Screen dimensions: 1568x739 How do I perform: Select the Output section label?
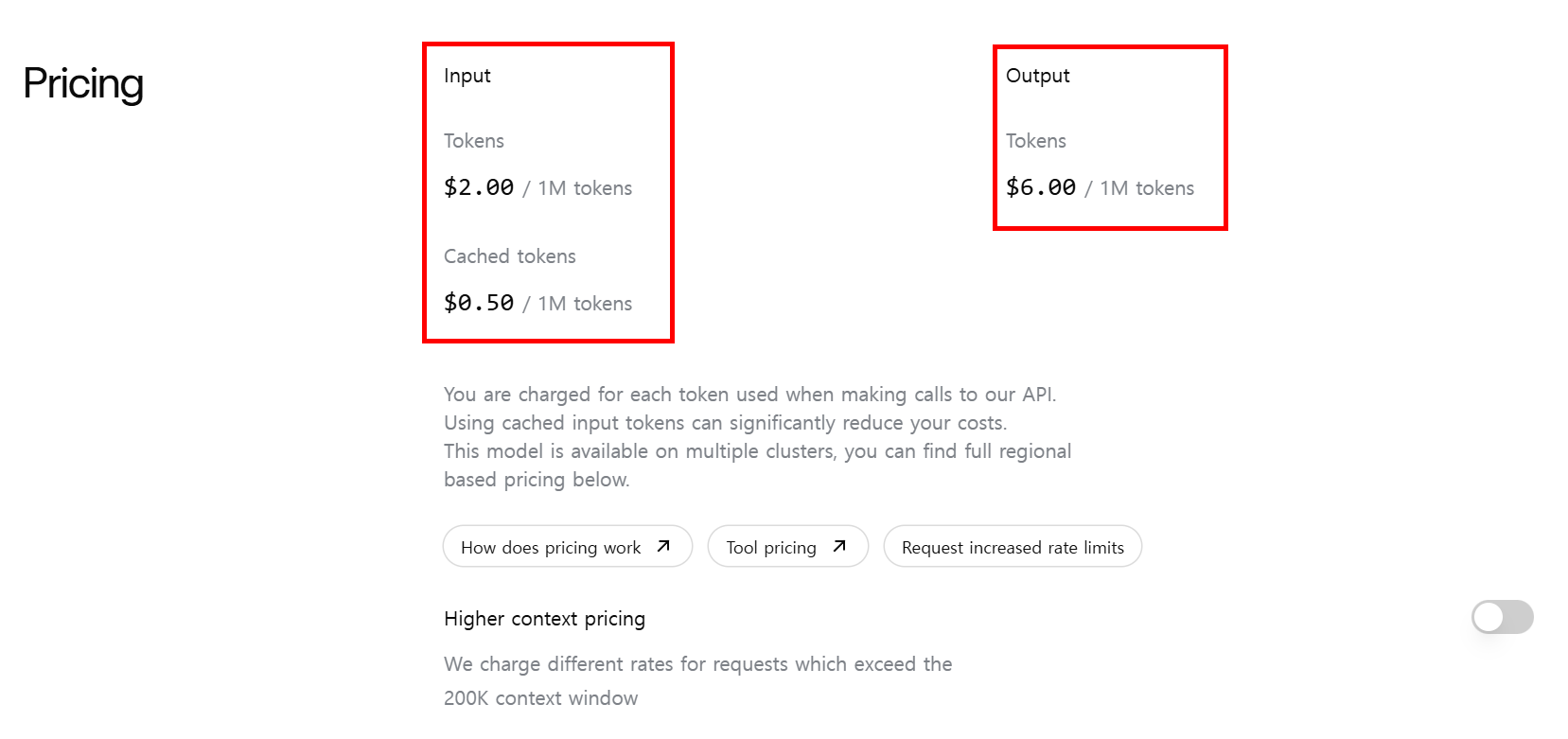pyautogui.click(x=1037, y=76)
